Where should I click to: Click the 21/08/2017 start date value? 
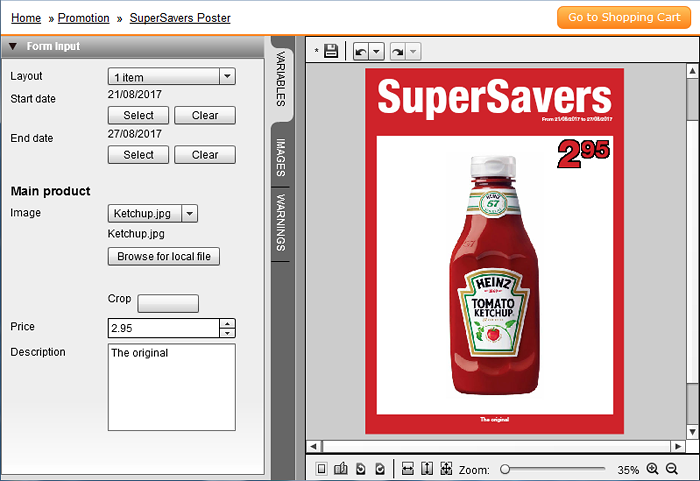pyautogui.click(x=135, y=94)
